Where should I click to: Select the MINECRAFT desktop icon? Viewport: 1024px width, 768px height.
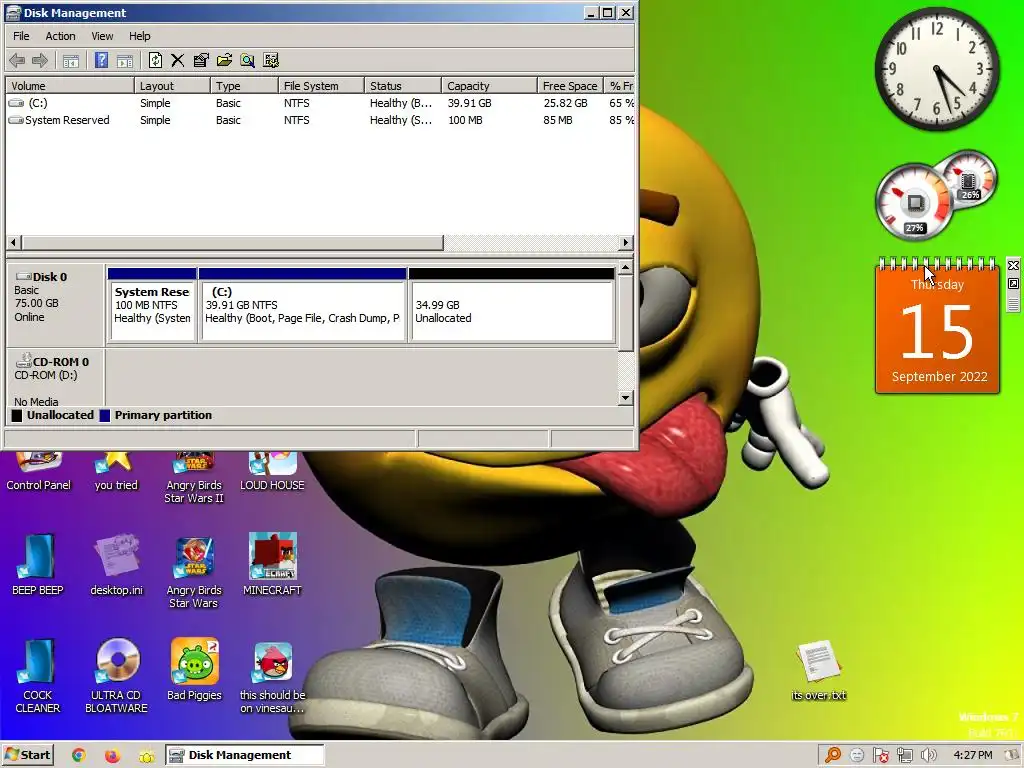click(272, 564)
